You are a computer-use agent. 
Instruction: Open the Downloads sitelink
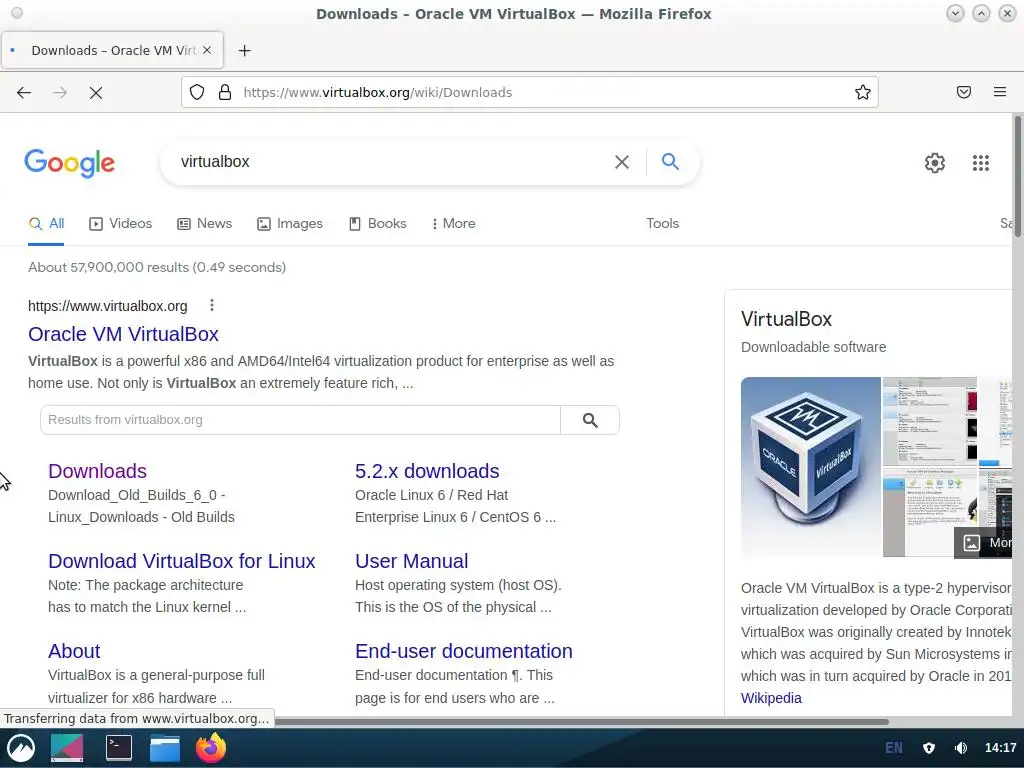[97, 471]
